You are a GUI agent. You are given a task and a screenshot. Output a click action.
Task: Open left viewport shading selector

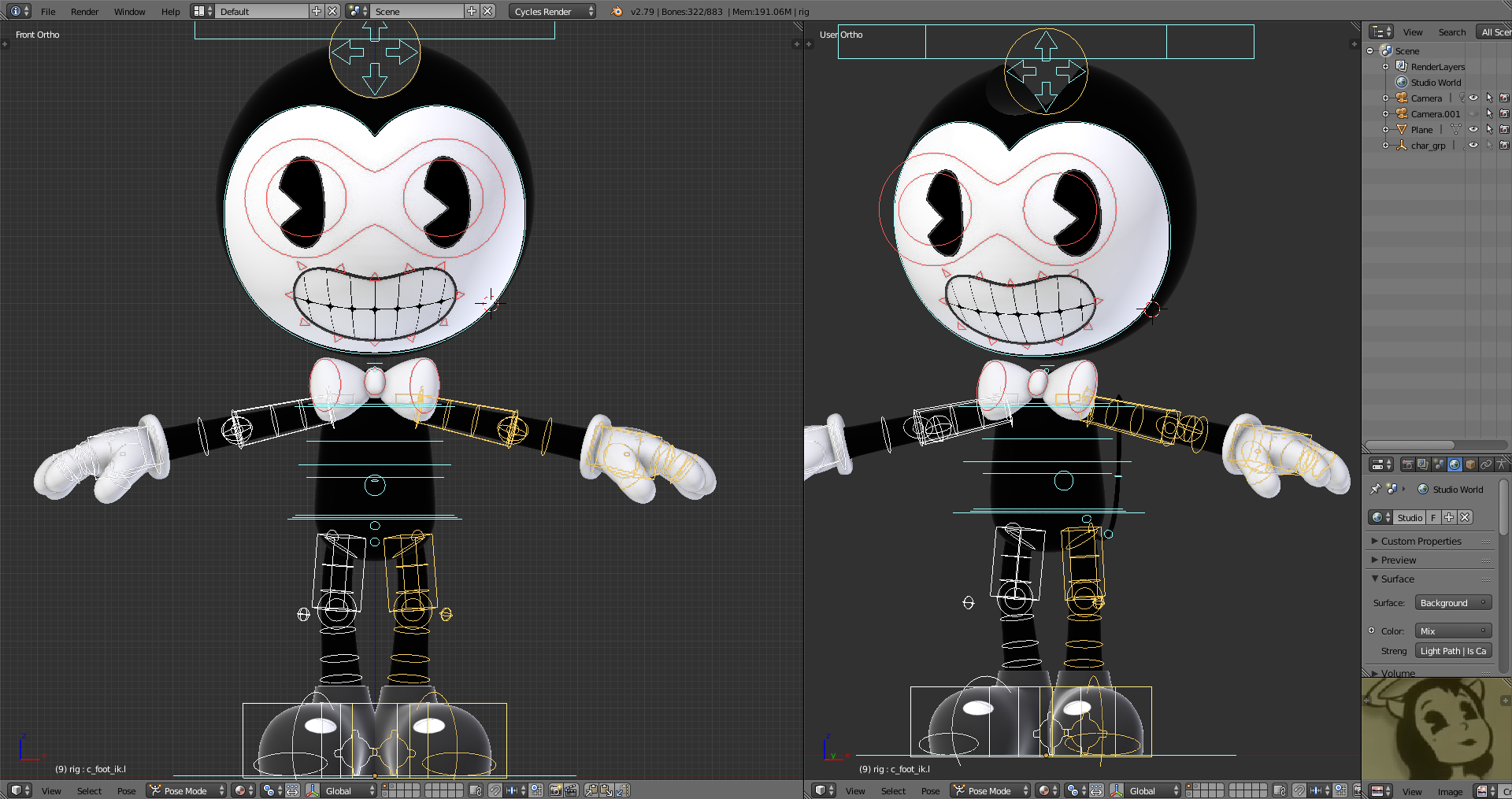coord(244,791)
